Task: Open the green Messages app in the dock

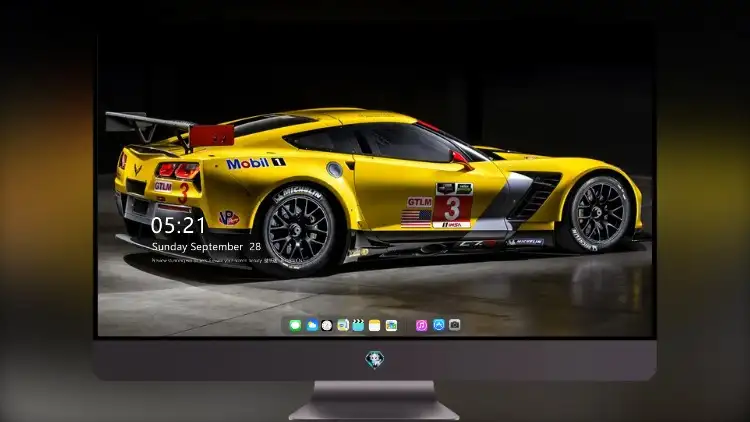Action: tap(295, 325)
